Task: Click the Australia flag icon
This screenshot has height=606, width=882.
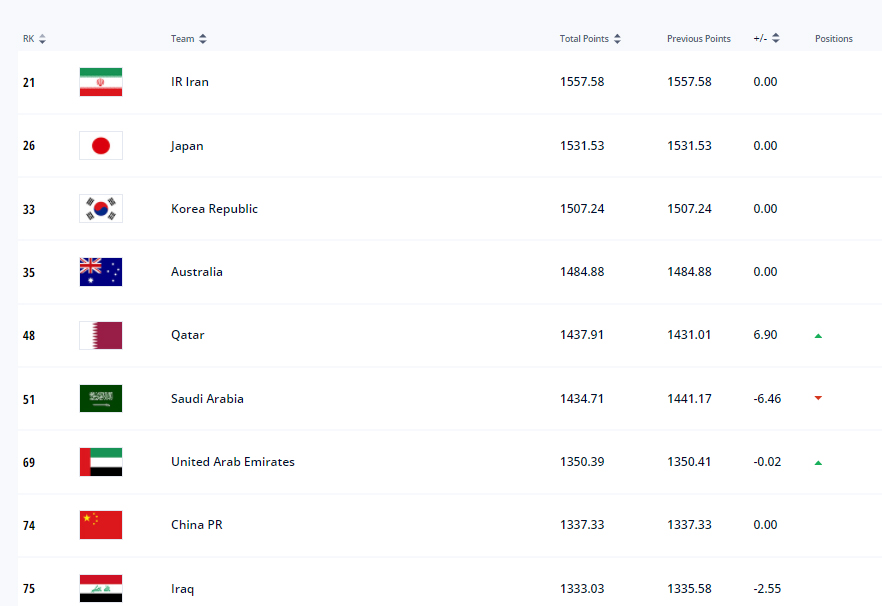Action: point(101,272)
